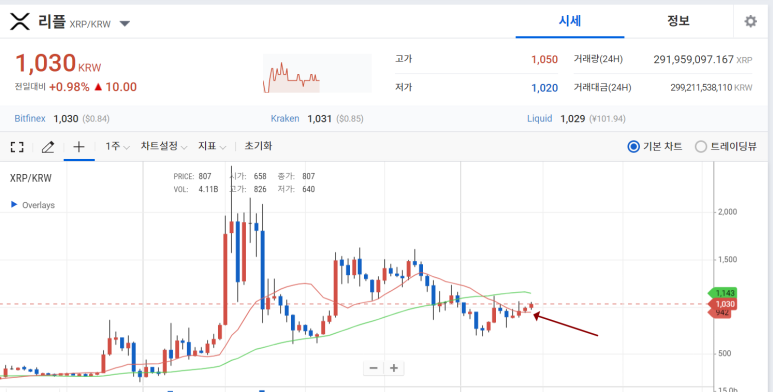Open the settings gear icon
This screenshot has height=392, width=773.
point(750,21)
